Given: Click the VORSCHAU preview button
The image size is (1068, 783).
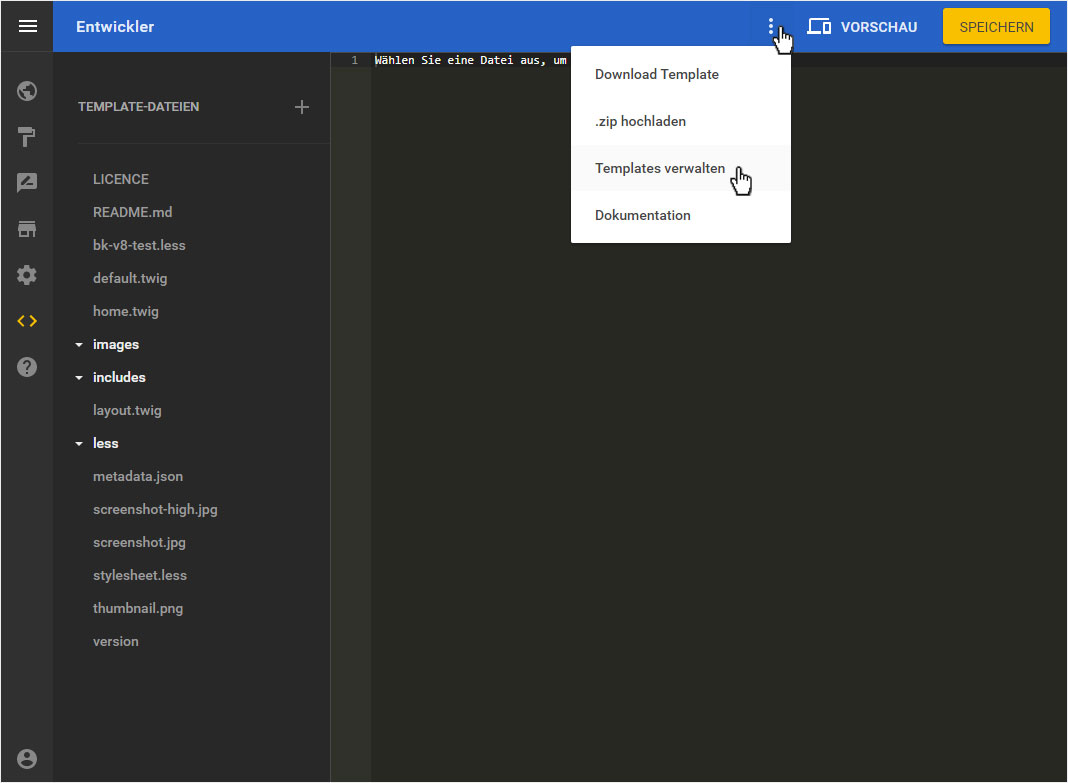Looking at the screenshot, I should pos(862,27).
